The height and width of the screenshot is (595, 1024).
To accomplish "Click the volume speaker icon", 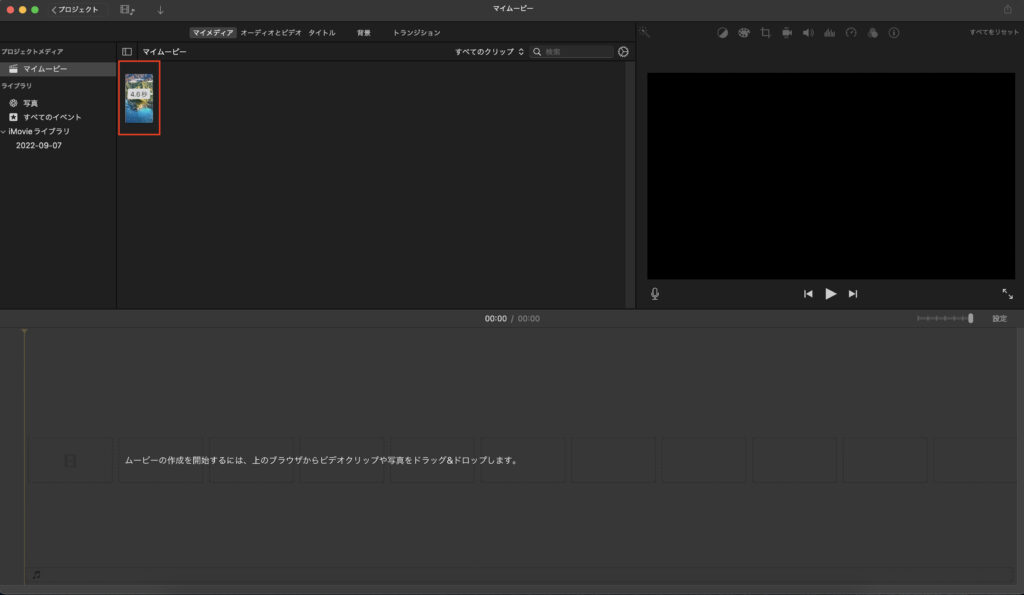I will tap(808, 33).
